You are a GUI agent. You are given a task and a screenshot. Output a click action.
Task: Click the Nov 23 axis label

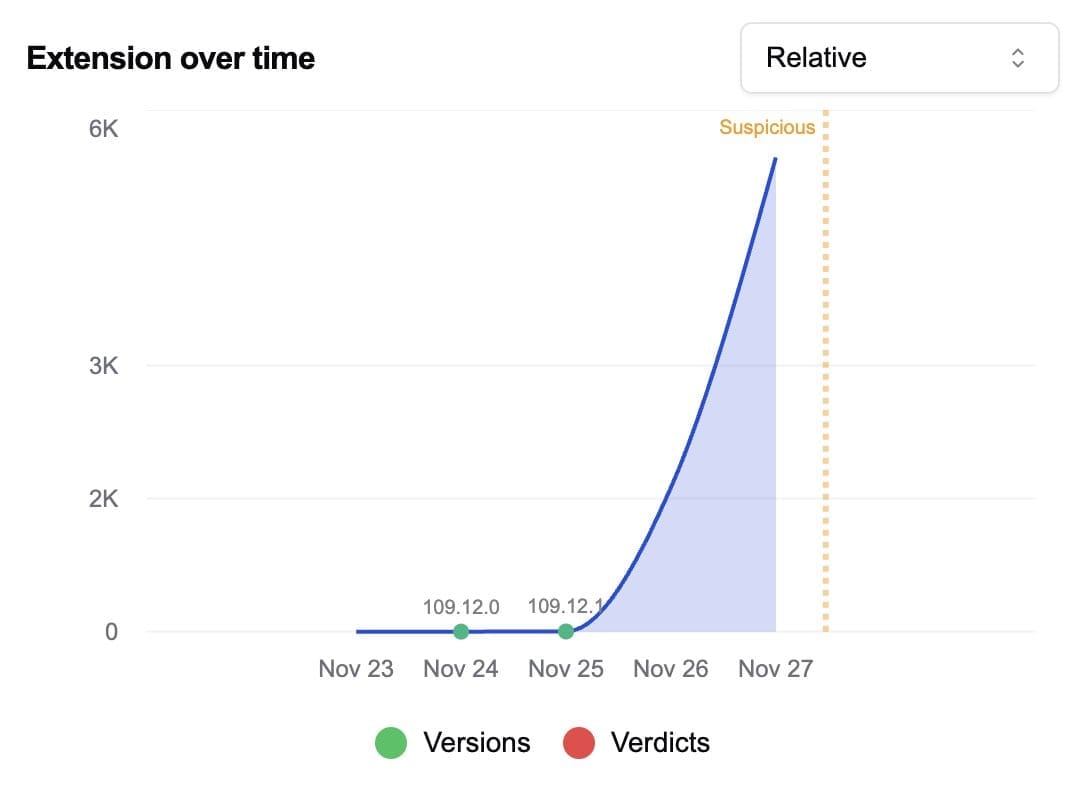pos(356,668)
